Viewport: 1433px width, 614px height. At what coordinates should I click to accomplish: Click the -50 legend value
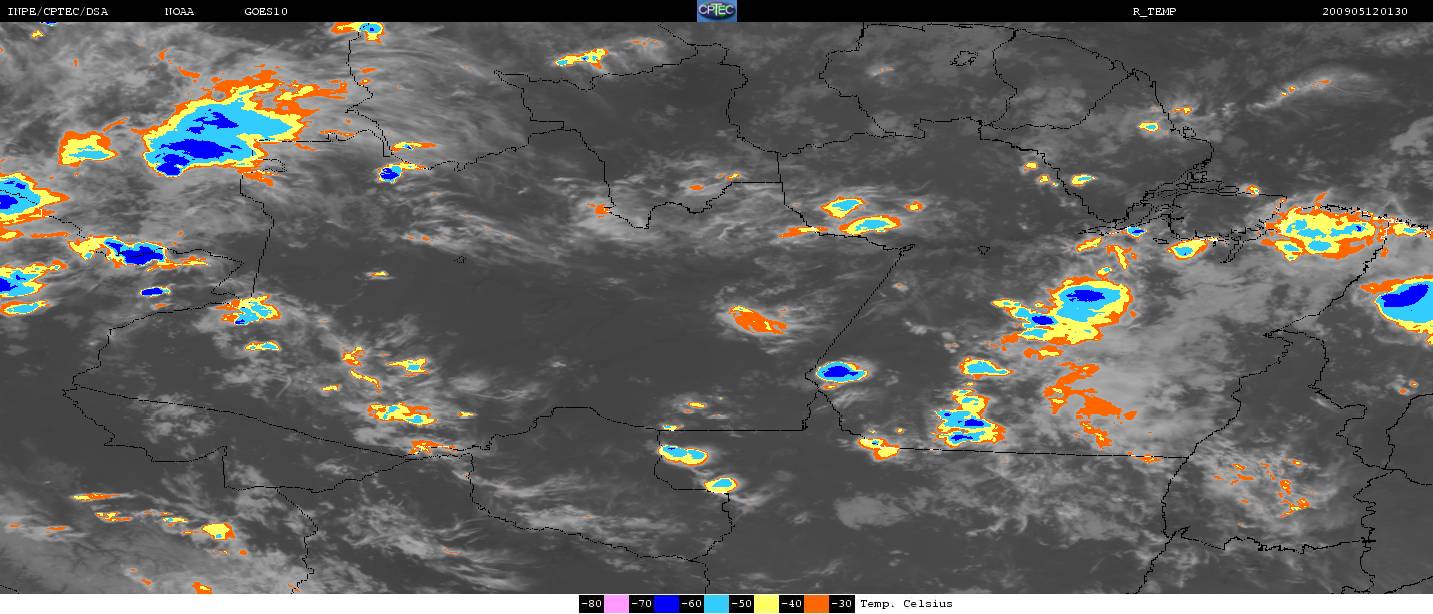742,604
